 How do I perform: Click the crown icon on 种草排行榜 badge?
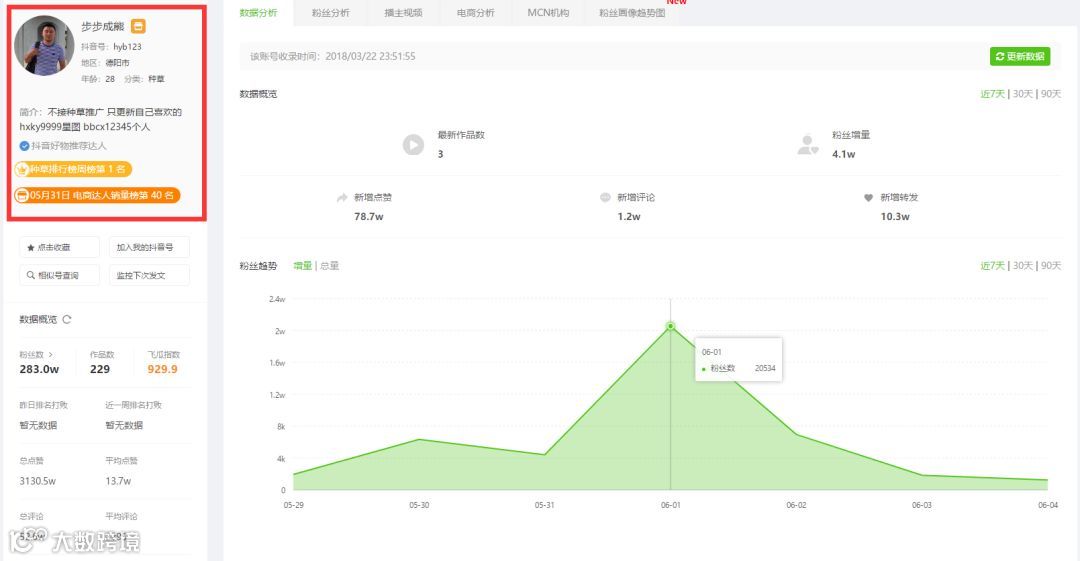tap(22, 169)
